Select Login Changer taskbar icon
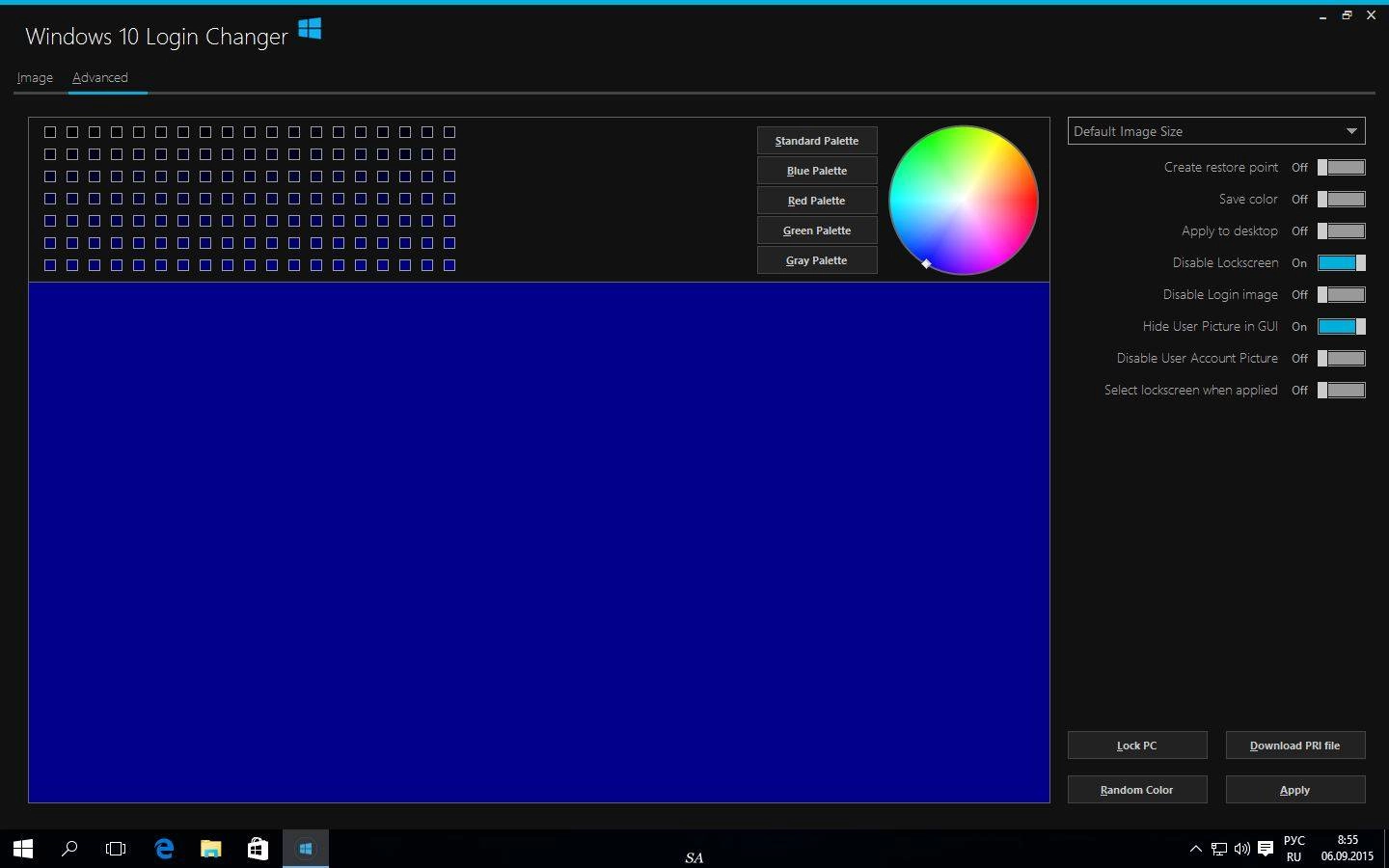The height and width of the screenshot is (868, 1389). (x=305, y=849)
